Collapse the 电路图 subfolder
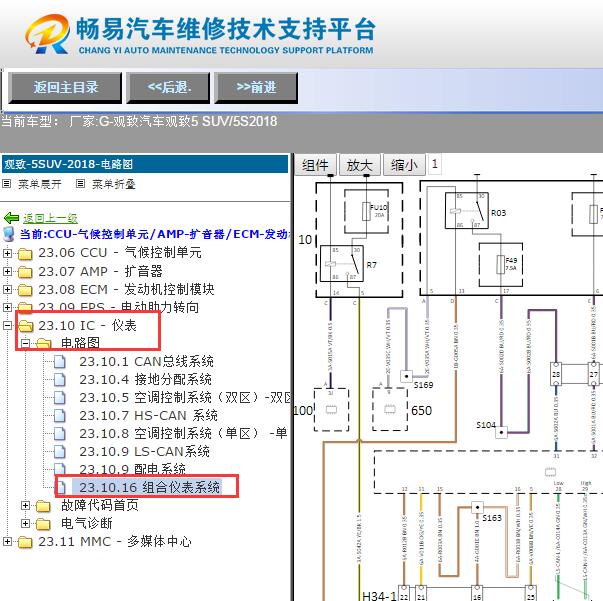This screenshot has width=603, height=601. tap(25, 343)
